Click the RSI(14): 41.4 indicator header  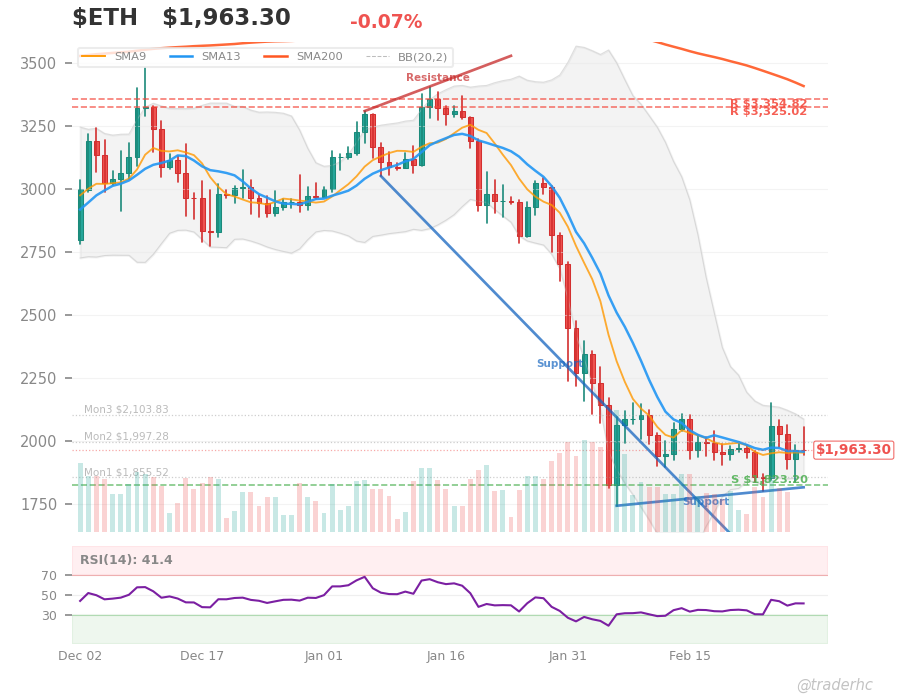click(x=128, y=560)
